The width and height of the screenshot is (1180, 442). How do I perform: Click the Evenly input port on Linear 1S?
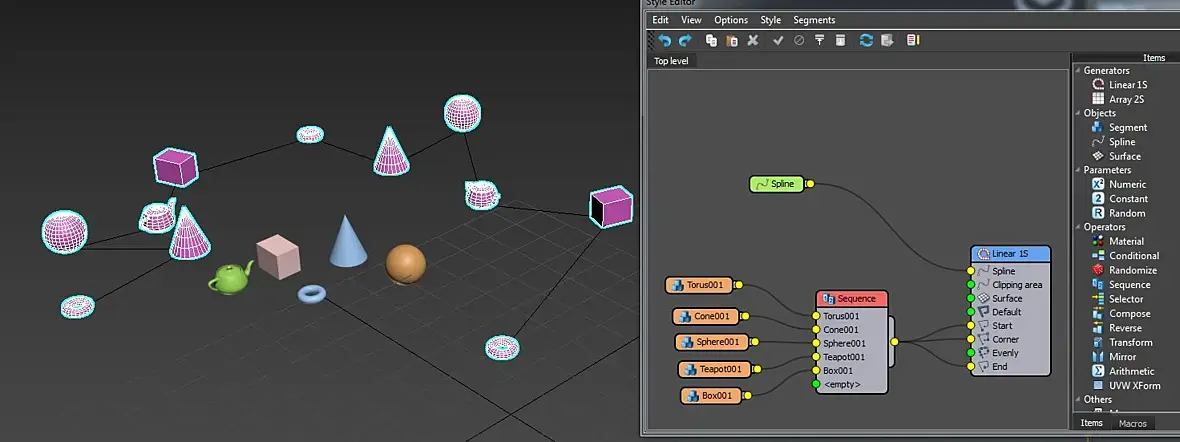pyautogui.click(x=971, y=352)
